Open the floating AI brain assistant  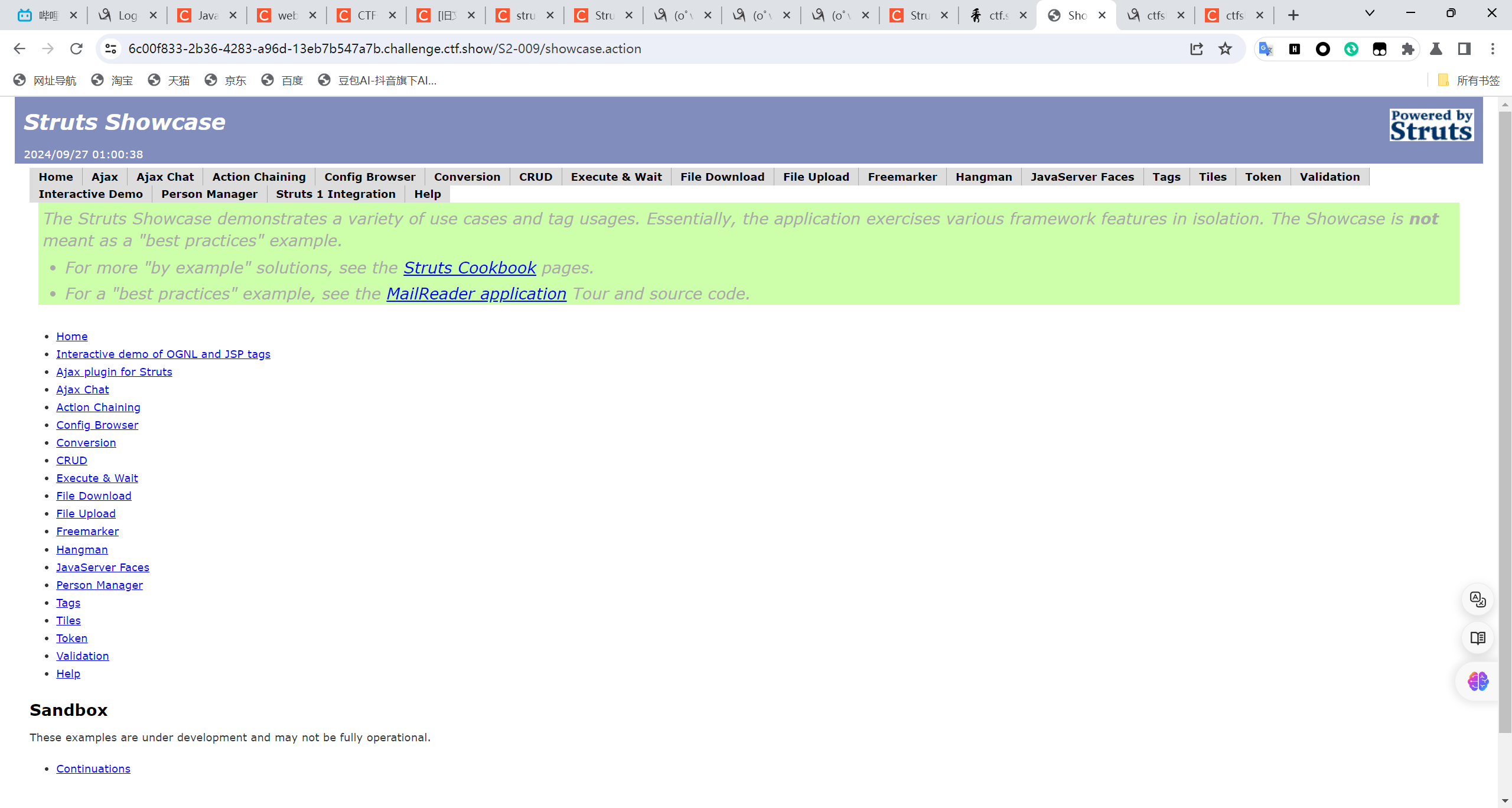point(1478,681)
